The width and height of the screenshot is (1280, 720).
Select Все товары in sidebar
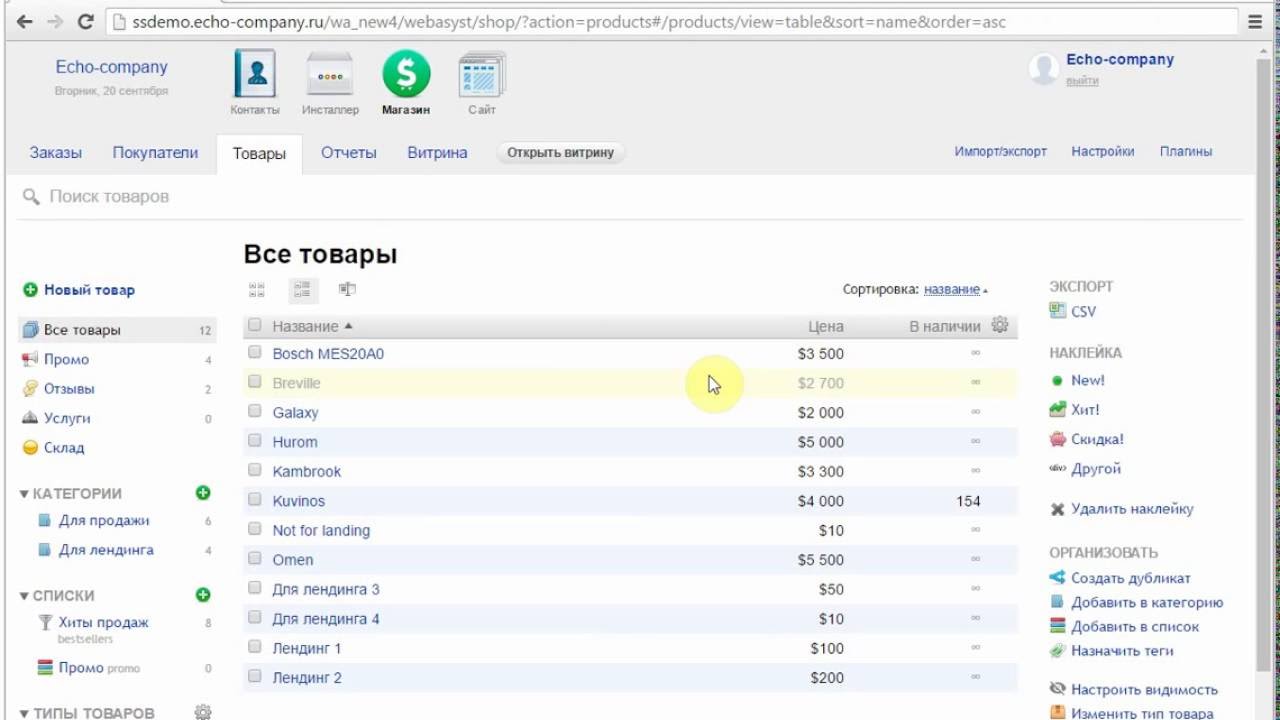(118, 330)
